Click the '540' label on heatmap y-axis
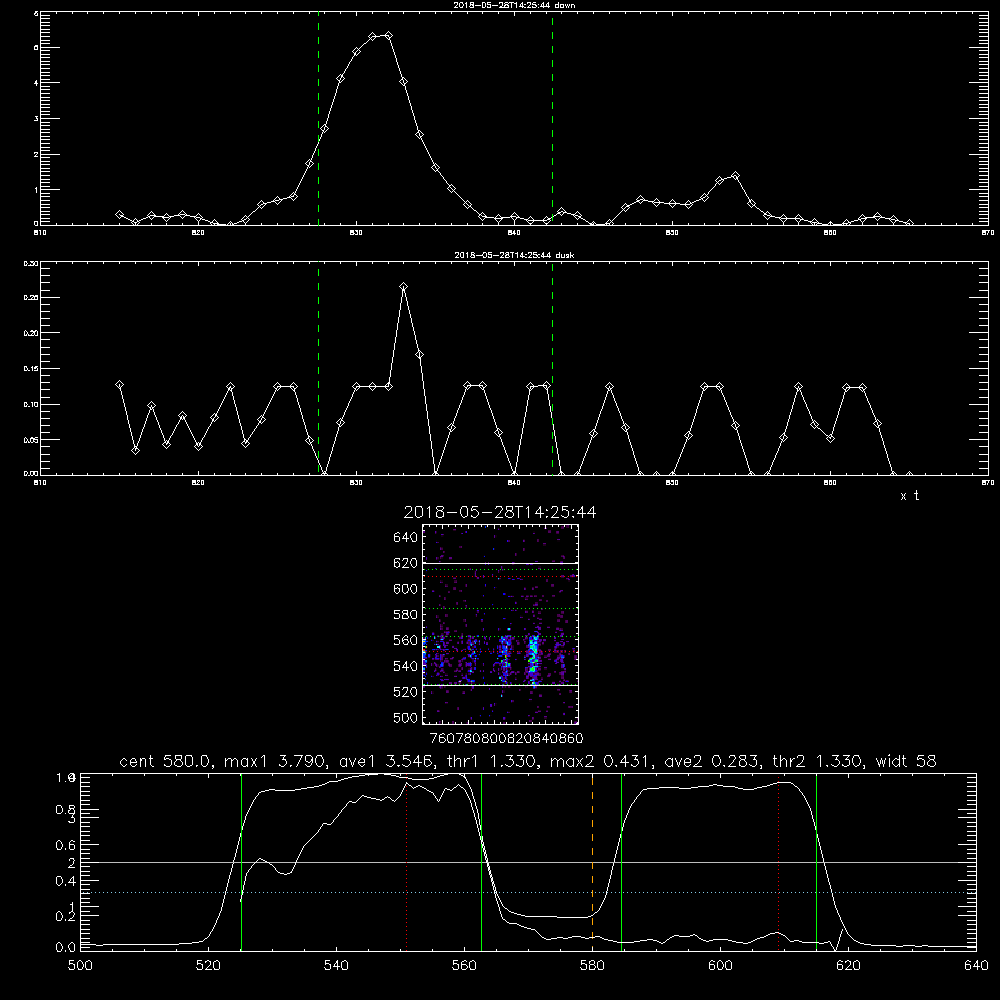This screenshot has width=1000, height=1000. 406,666
